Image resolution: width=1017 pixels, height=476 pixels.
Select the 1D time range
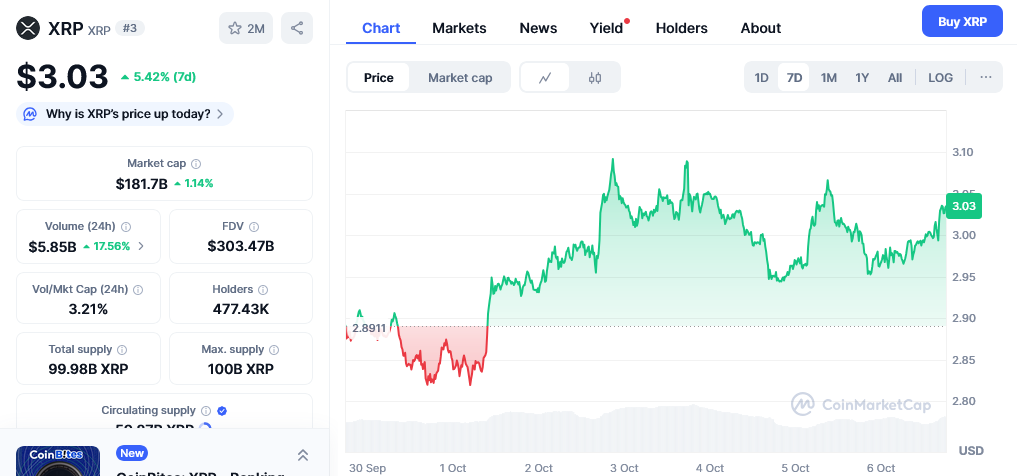pyautogui.click(x=761, y=78)
